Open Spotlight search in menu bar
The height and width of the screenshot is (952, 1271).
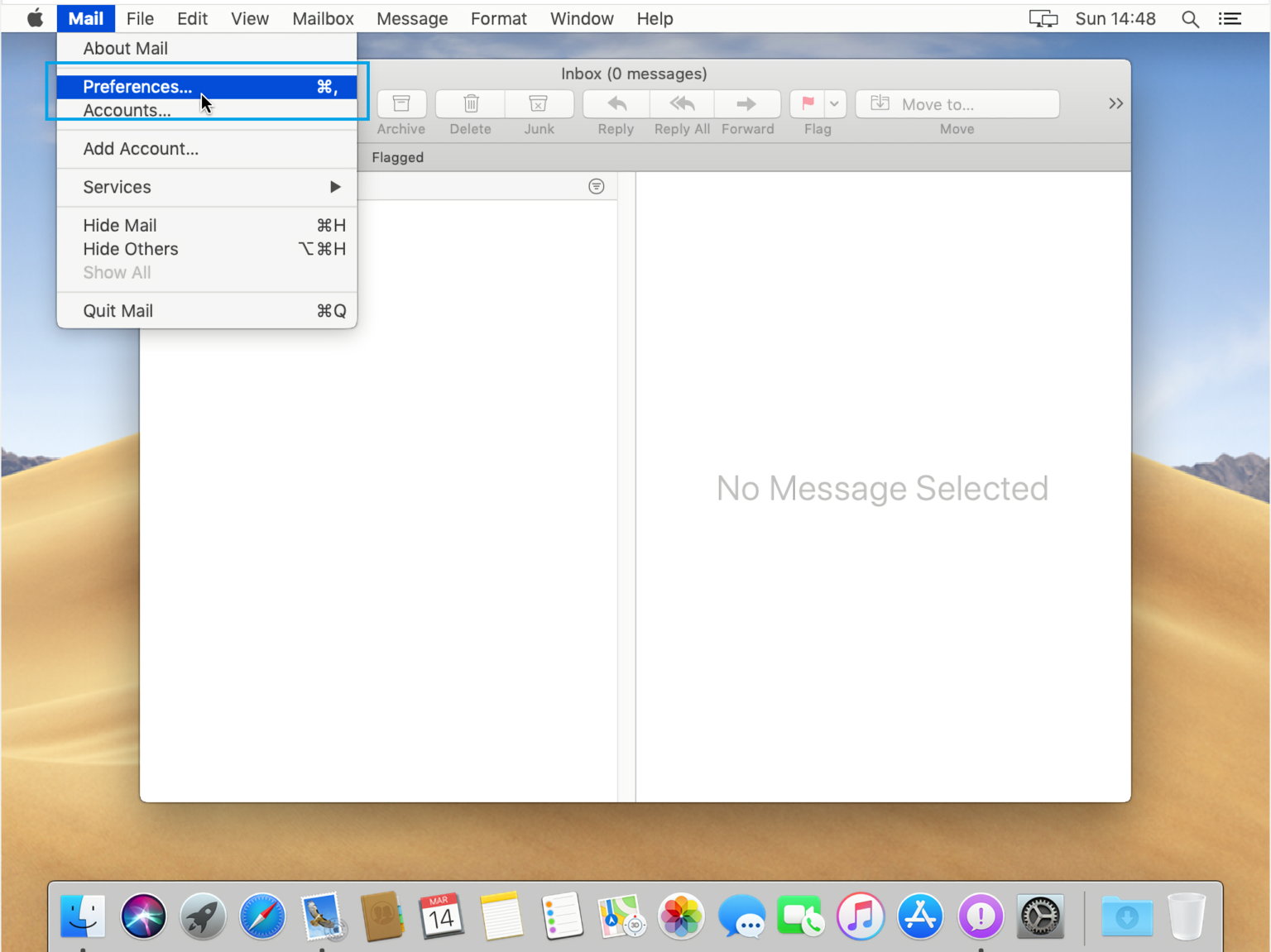1190,19
